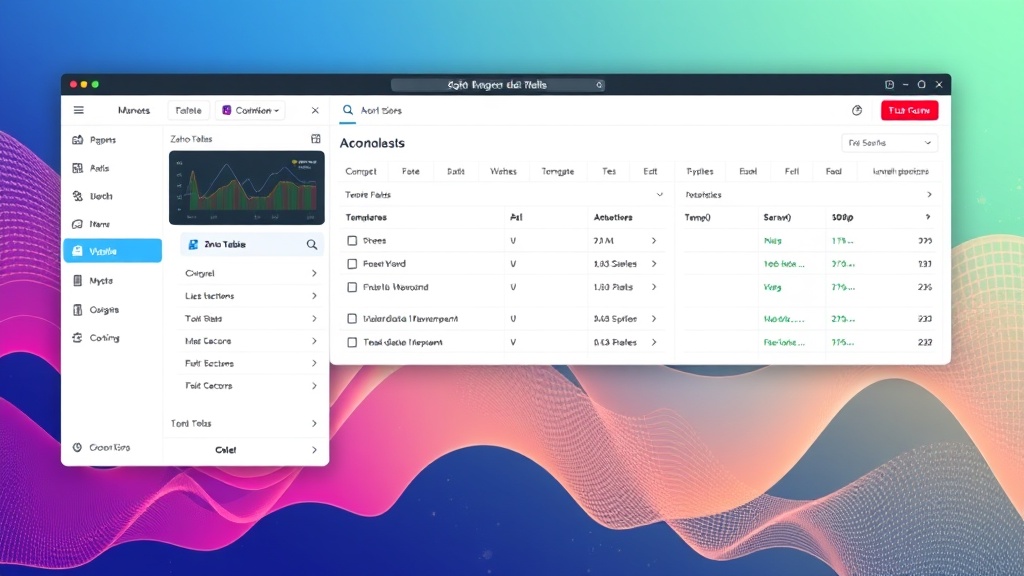Open the last table row arrow chevron
This screenshot has height=576, width=1024.
click(654, 342)
